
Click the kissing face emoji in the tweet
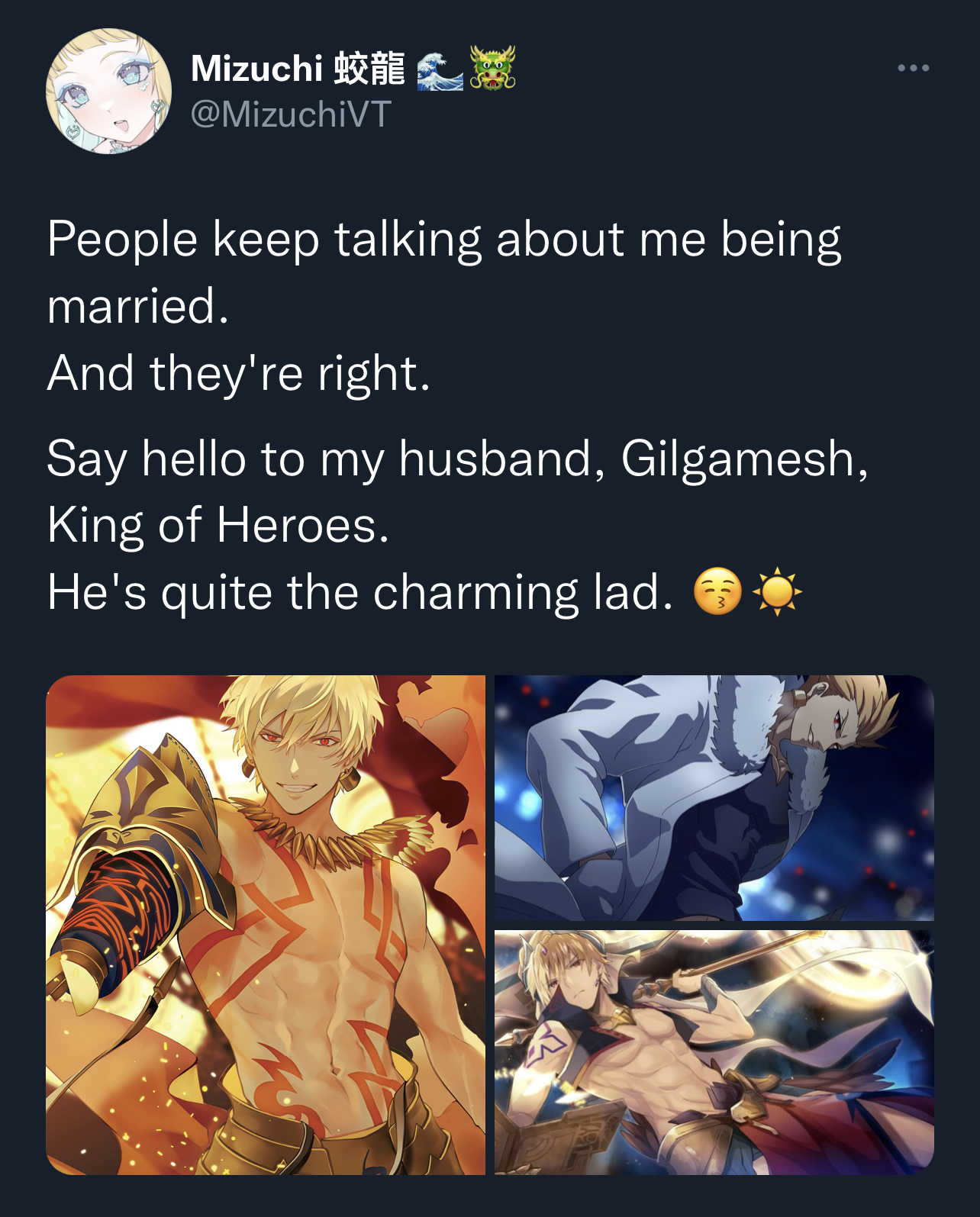(x=717, y=591)
